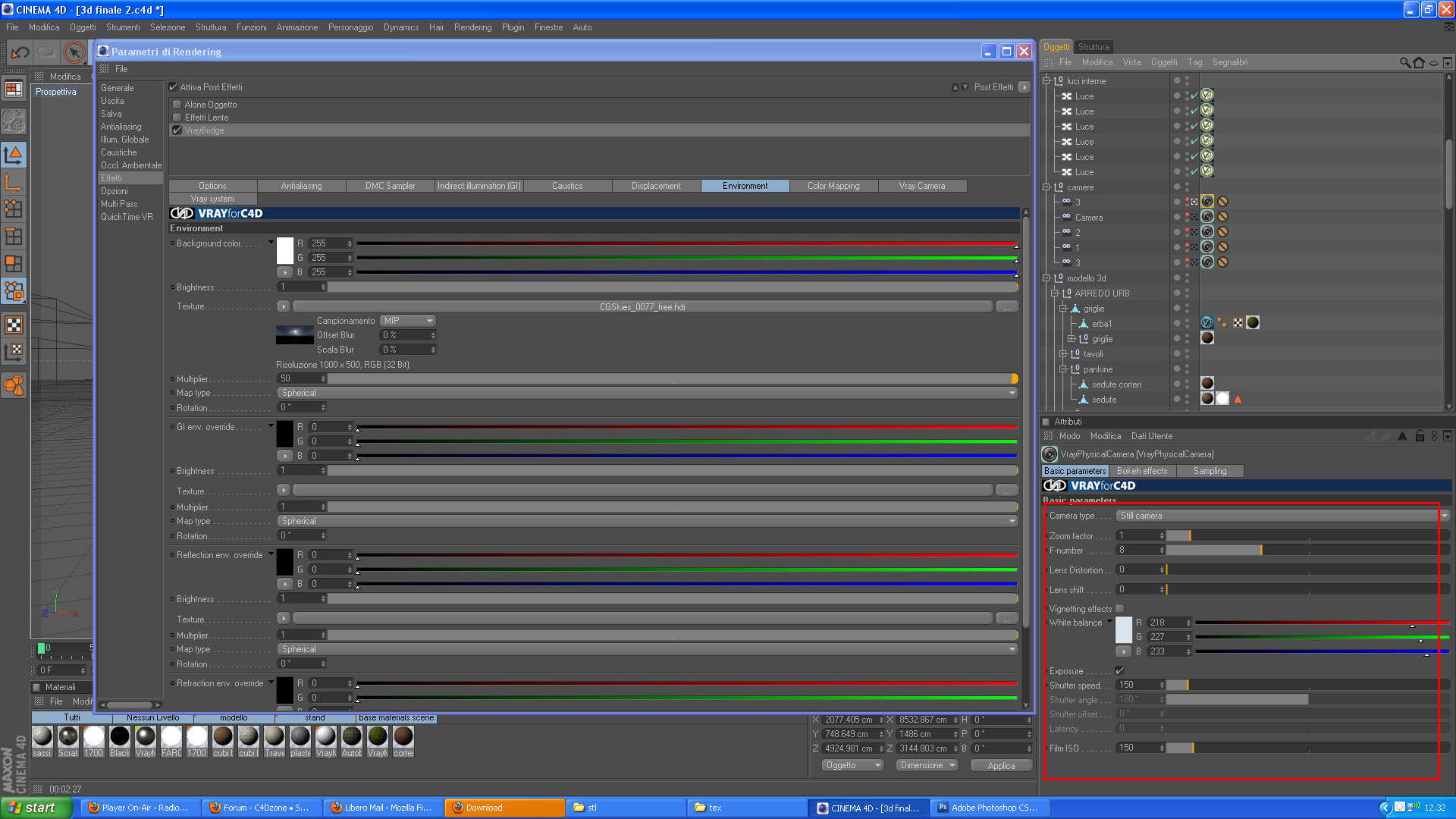Click the Texture mode checkerboard icon
This screenshot has height=819, width=1456.
pyautogui.click(x=14, y=325)
